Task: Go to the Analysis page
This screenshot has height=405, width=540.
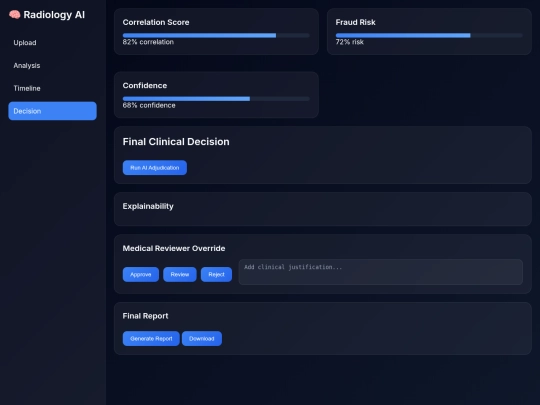Action: coord(52,65)
